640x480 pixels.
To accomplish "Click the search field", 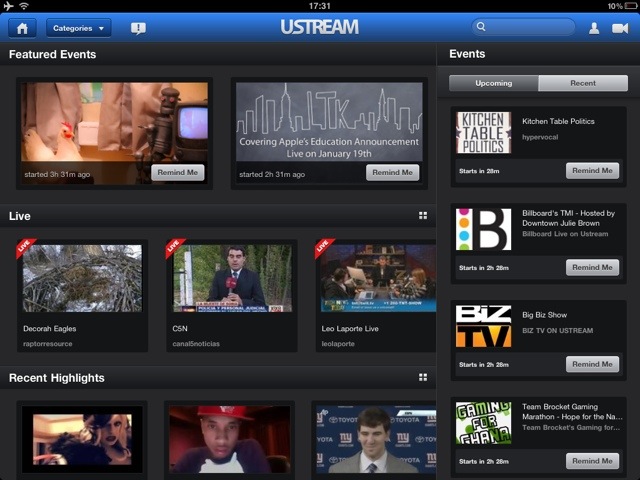I will coord(523,27).
